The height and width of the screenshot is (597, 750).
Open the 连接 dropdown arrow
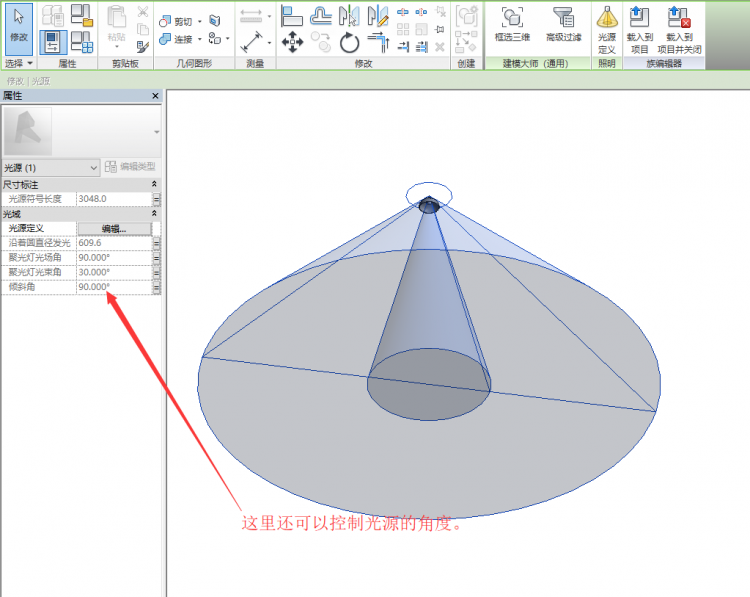tap(200, 39)
